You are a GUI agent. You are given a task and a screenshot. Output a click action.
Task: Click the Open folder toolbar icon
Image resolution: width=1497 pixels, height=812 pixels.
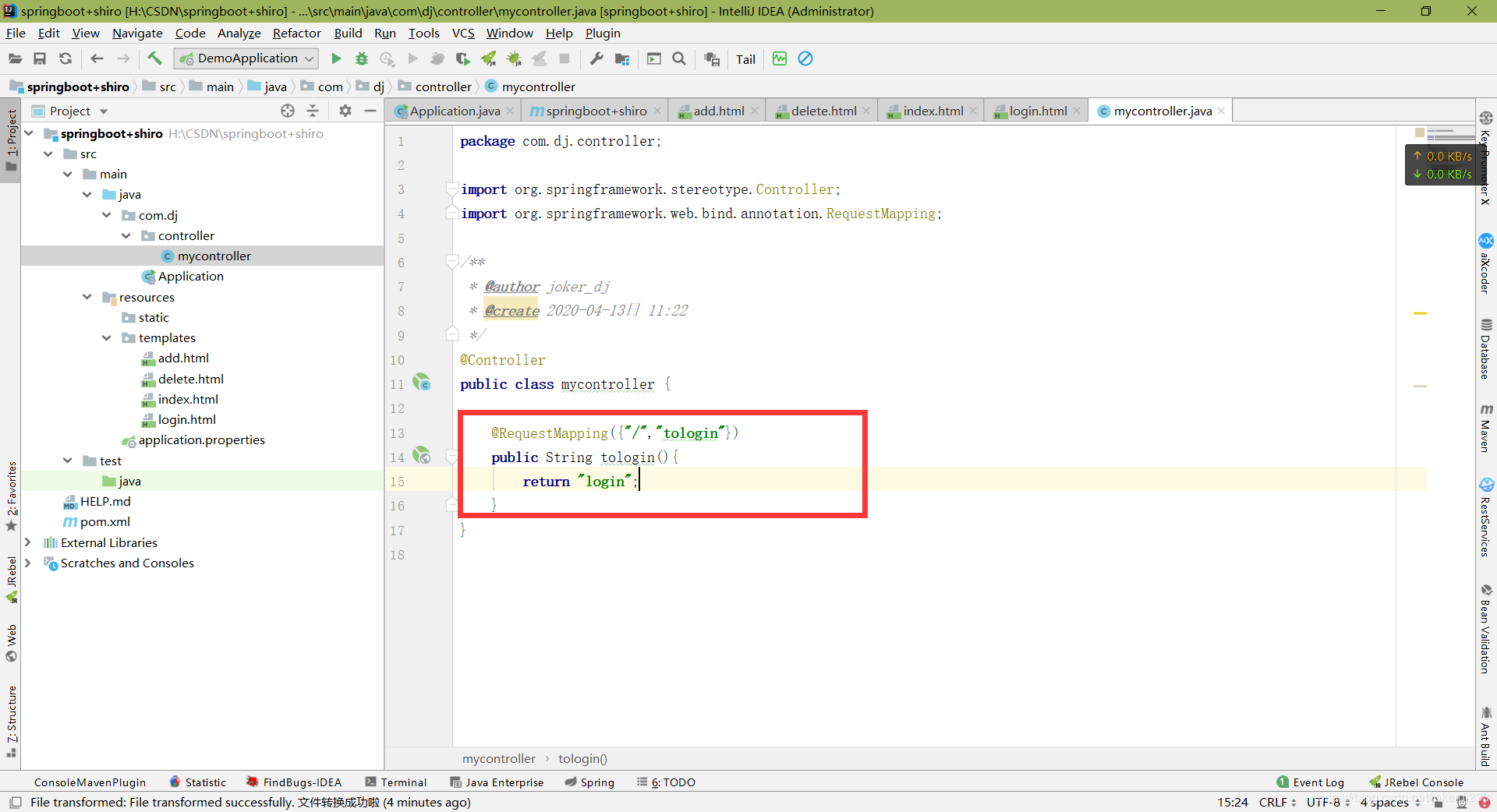point(15,58)
